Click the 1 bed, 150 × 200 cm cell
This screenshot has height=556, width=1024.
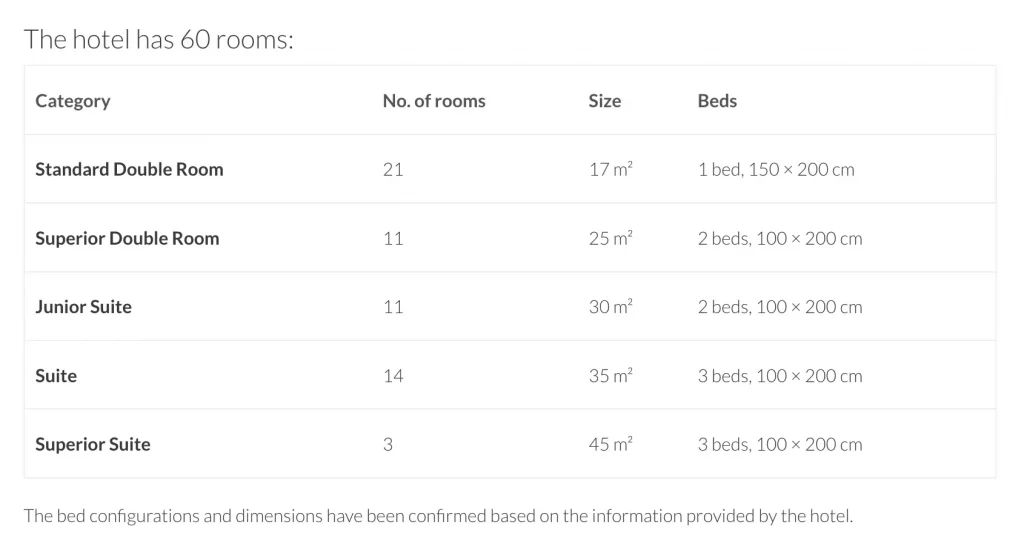776,170
